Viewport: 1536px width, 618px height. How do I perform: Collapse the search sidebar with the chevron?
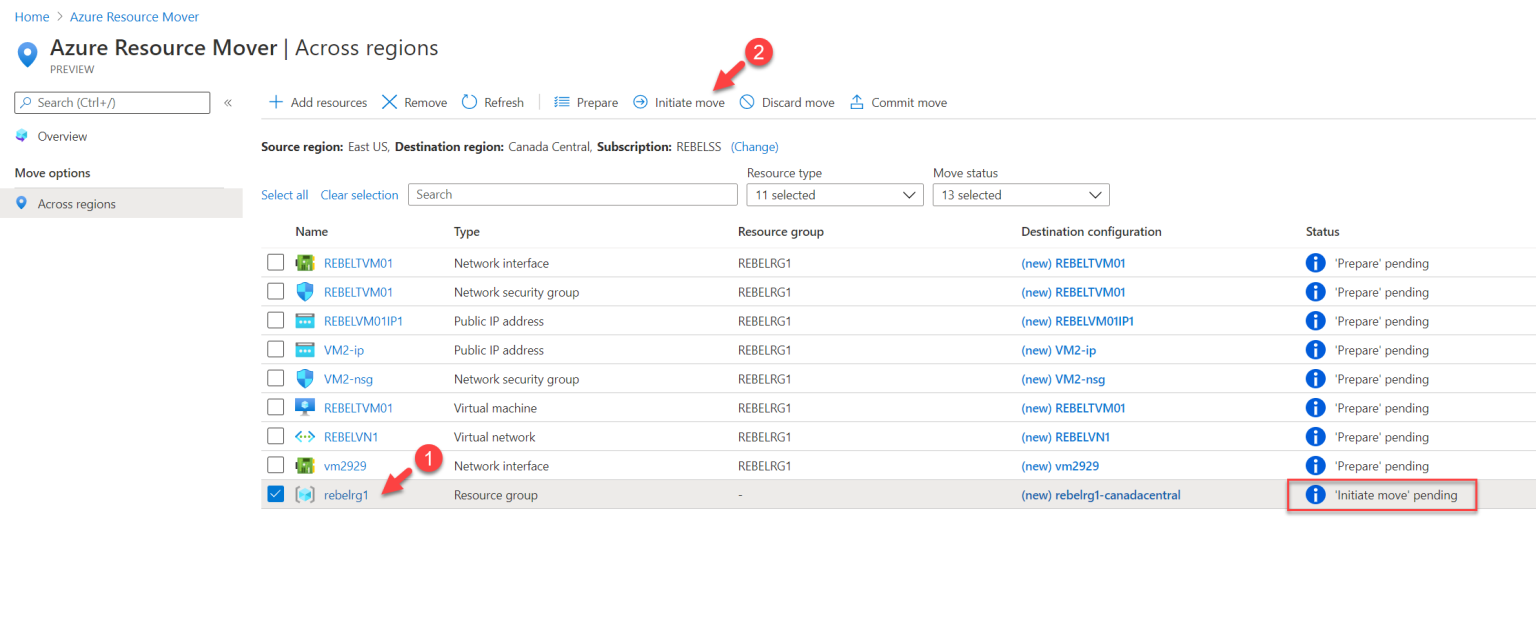click(228, 101)
